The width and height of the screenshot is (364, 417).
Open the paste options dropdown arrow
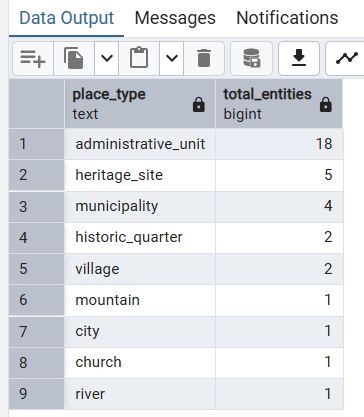click(x=172, y=59)
